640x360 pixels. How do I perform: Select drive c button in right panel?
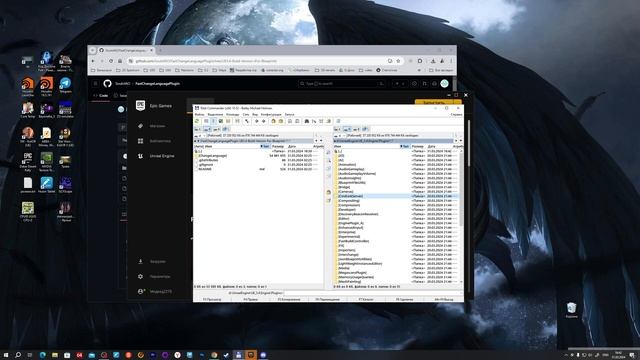(337, 129)
